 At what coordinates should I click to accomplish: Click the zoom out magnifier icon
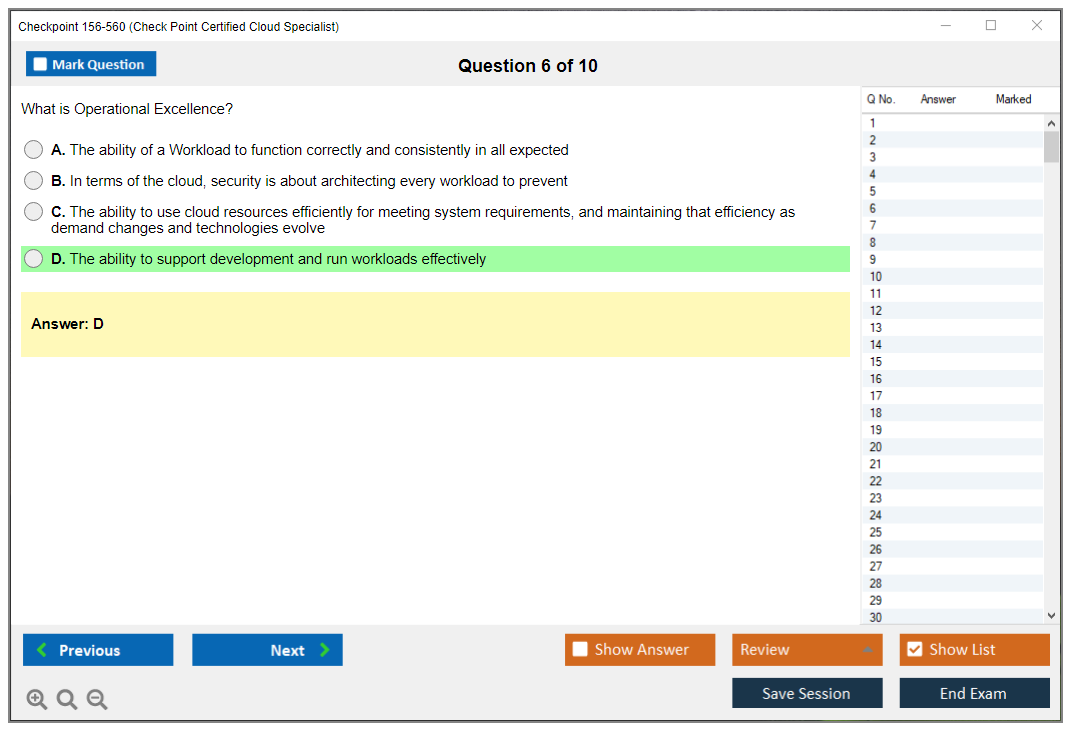pyautogui.click(x=97, y=700)
